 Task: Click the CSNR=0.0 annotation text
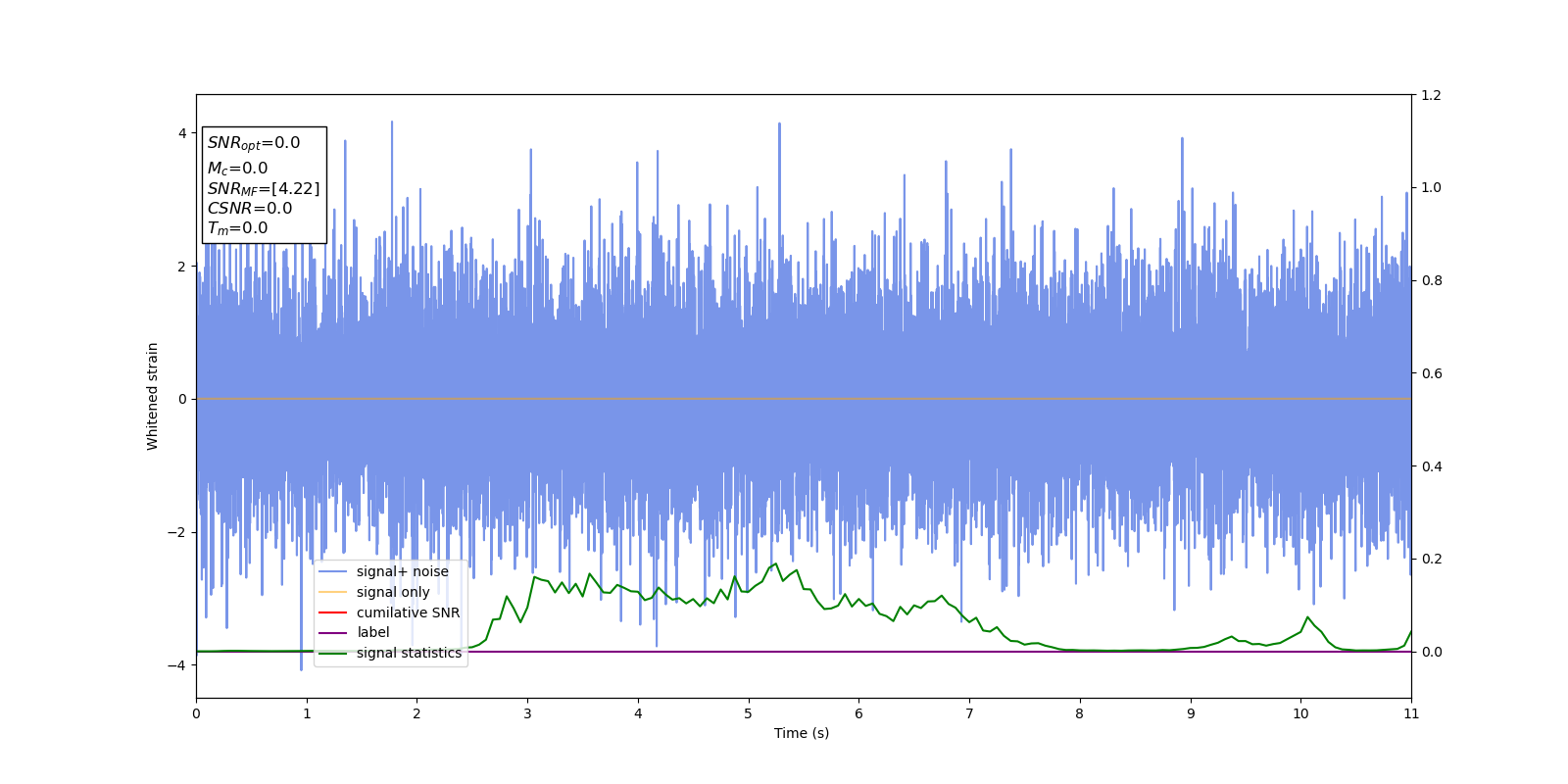click(x=250, y=208)
